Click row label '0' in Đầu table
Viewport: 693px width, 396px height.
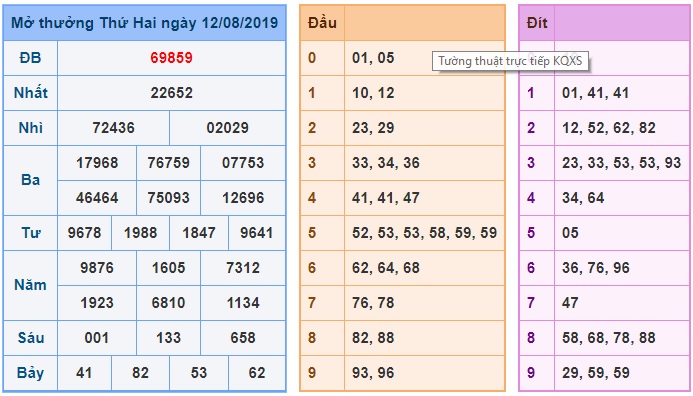[312, 58]
